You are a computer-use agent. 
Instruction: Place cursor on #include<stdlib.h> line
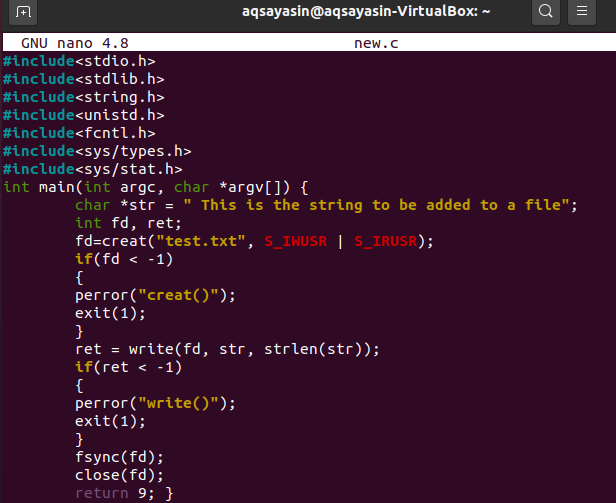click(x=84, y=79)
